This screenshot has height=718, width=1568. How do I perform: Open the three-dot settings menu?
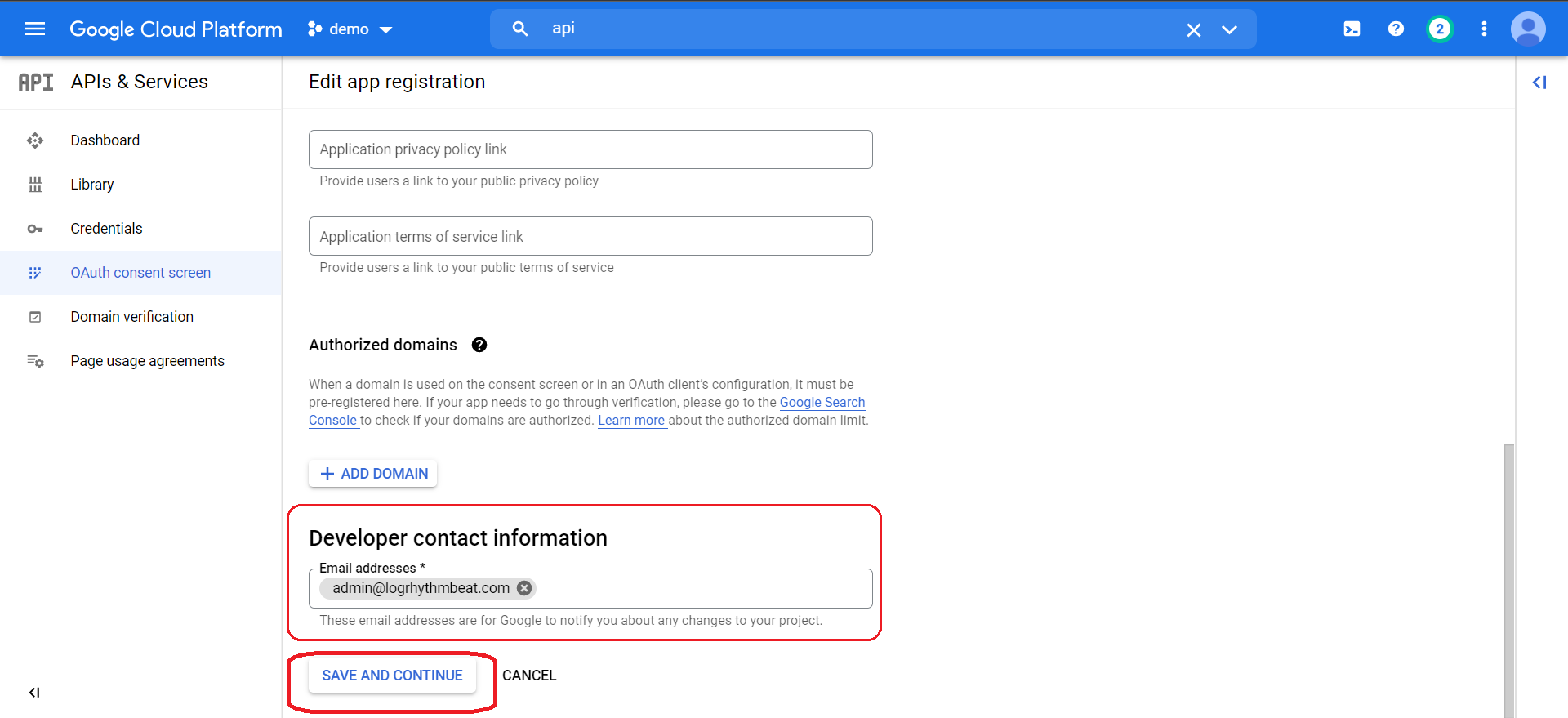click(1484, 29)
